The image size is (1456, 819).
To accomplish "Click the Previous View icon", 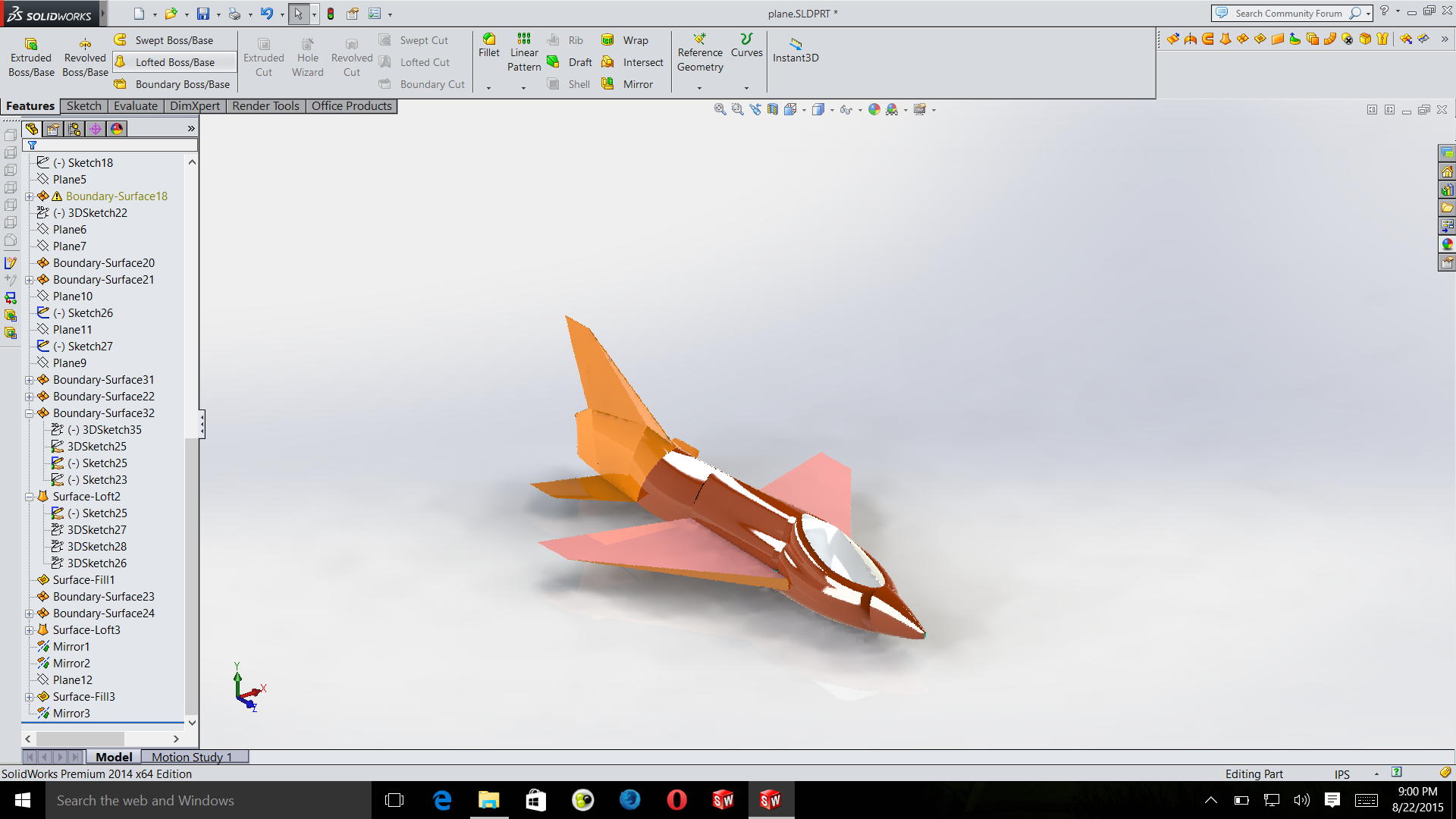I will [x=755, y=109].
